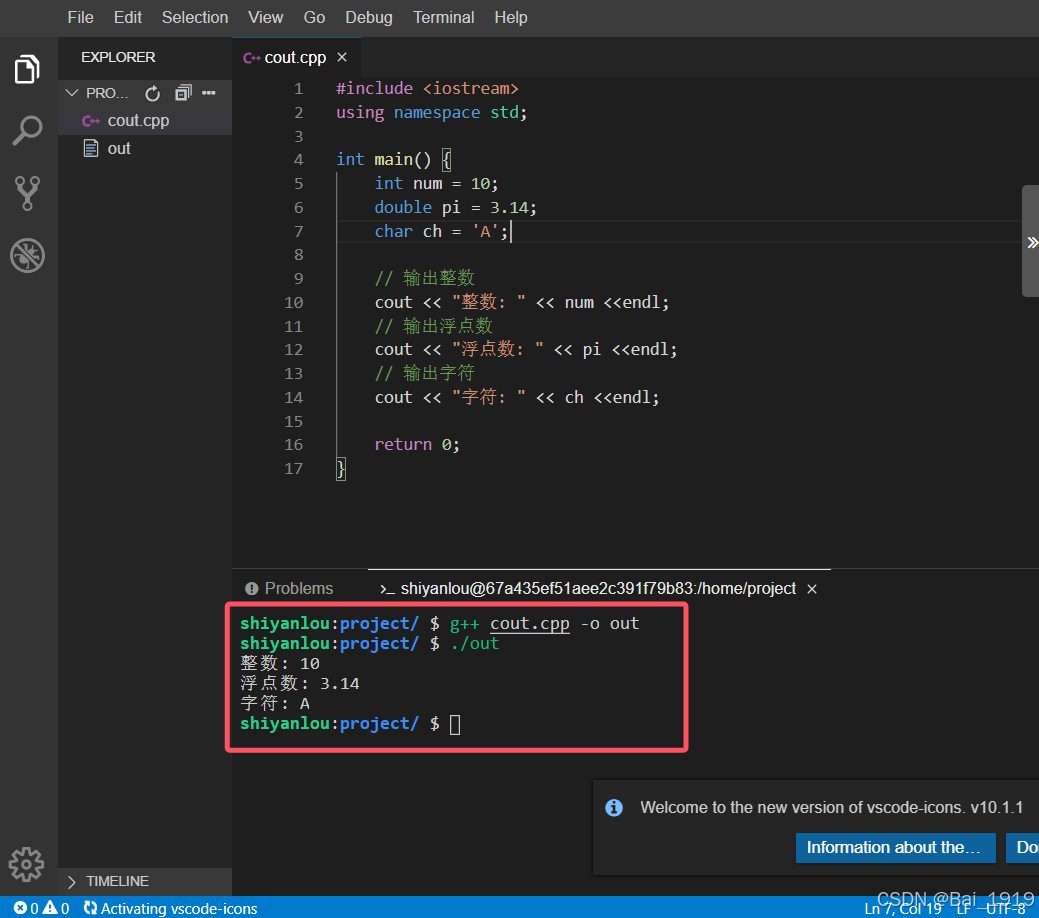1039x918 pixels.
Task: Collapse the PRO... folder in Explorer
Action: [71, 92]
